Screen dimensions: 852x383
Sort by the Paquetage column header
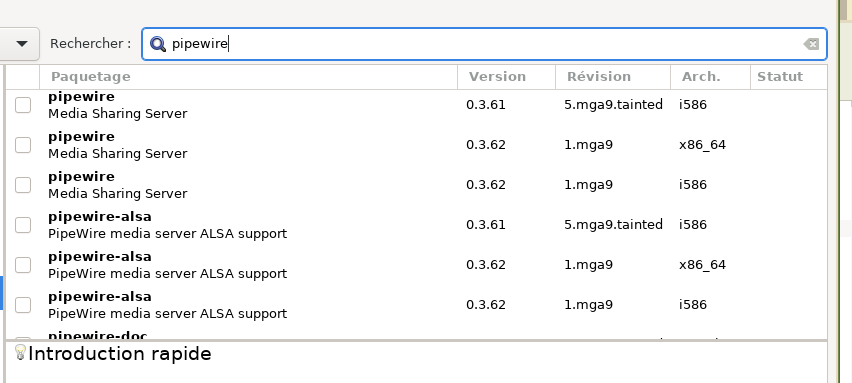(248, 77)
